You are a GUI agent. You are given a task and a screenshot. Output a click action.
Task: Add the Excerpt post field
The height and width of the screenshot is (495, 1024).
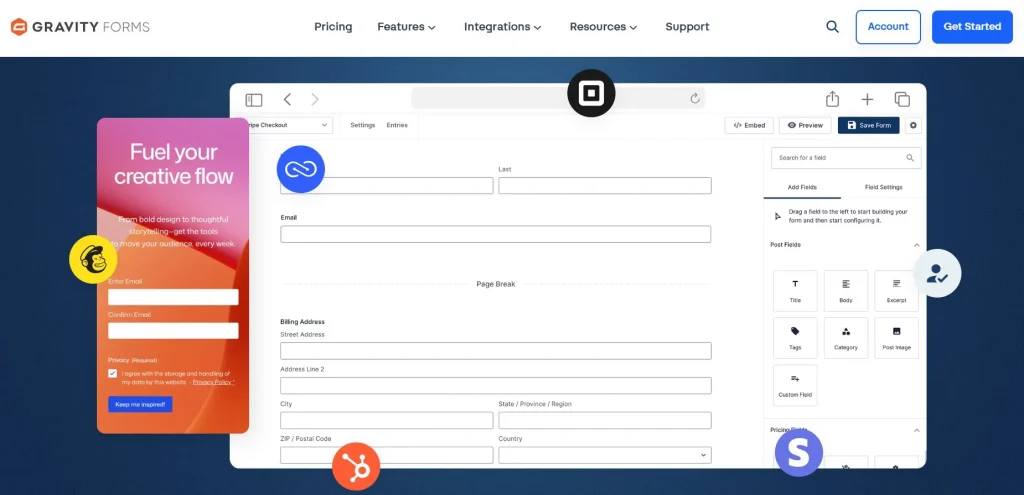[896, 291]
